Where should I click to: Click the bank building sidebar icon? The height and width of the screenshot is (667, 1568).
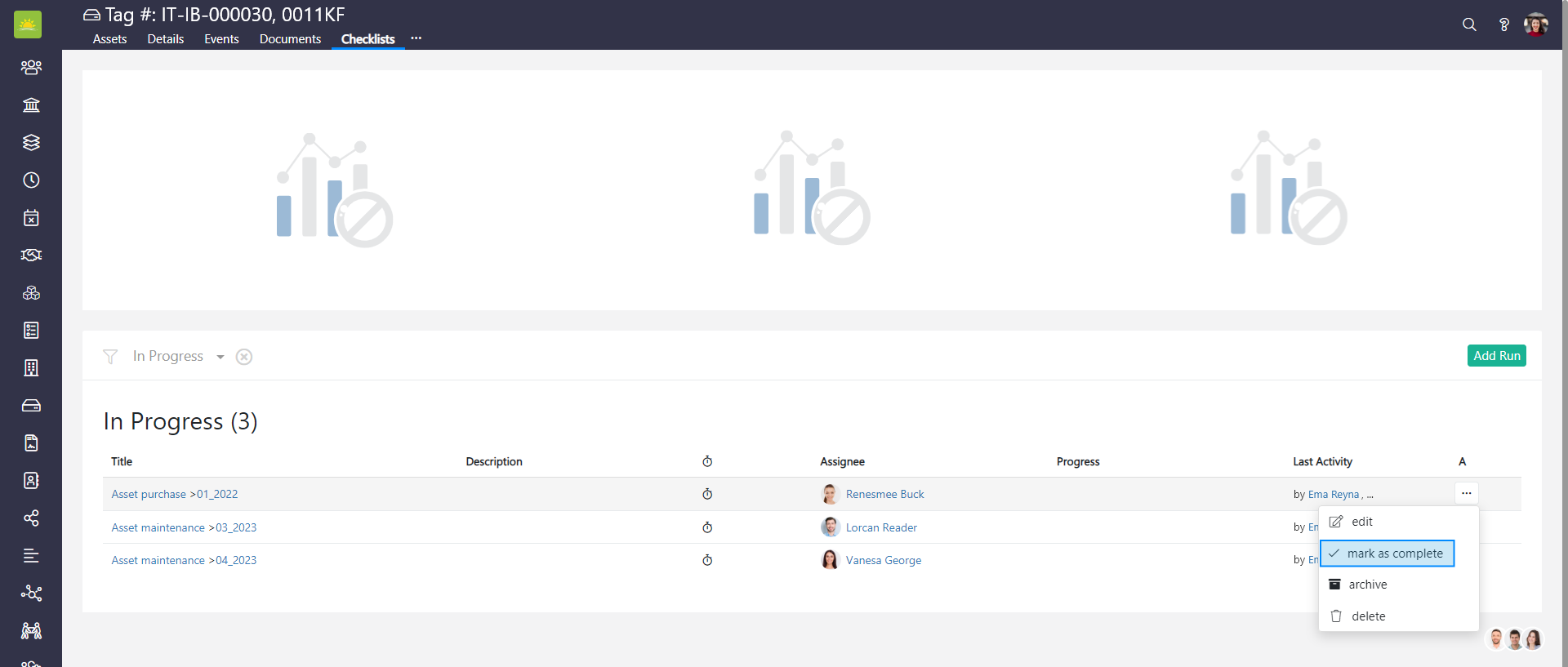tap(31, 105)
